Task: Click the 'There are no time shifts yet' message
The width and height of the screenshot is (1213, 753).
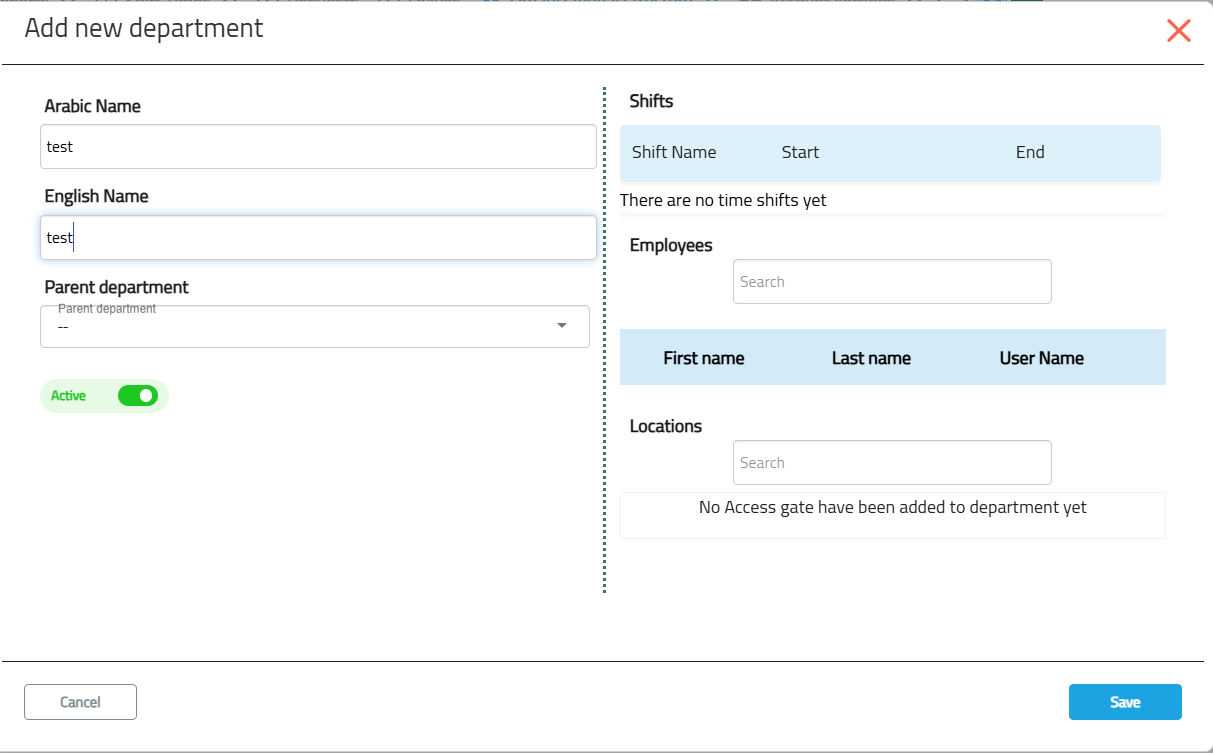Action: [723, 200]
